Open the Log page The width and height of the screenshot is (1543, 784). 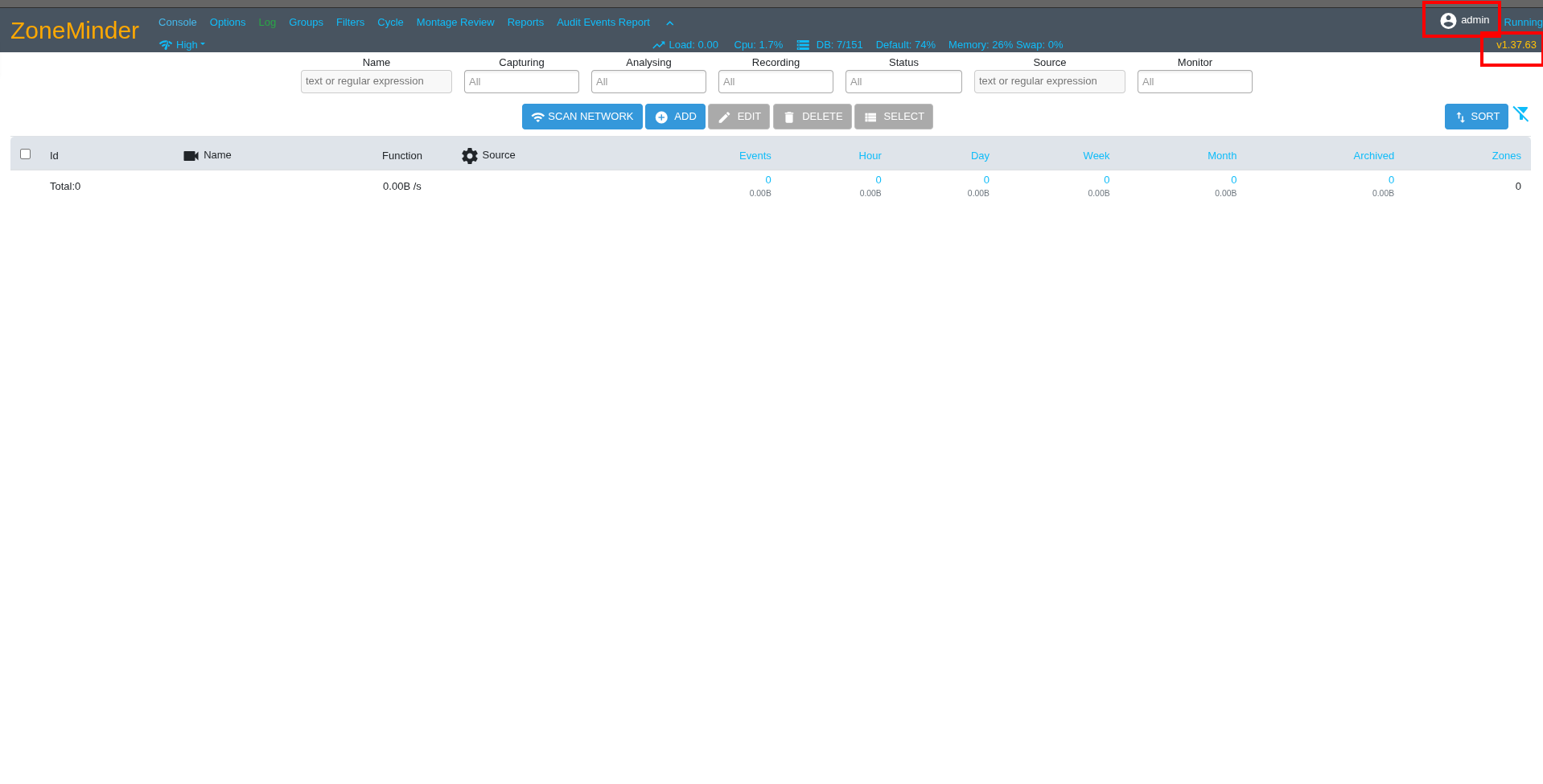(267, 23)
